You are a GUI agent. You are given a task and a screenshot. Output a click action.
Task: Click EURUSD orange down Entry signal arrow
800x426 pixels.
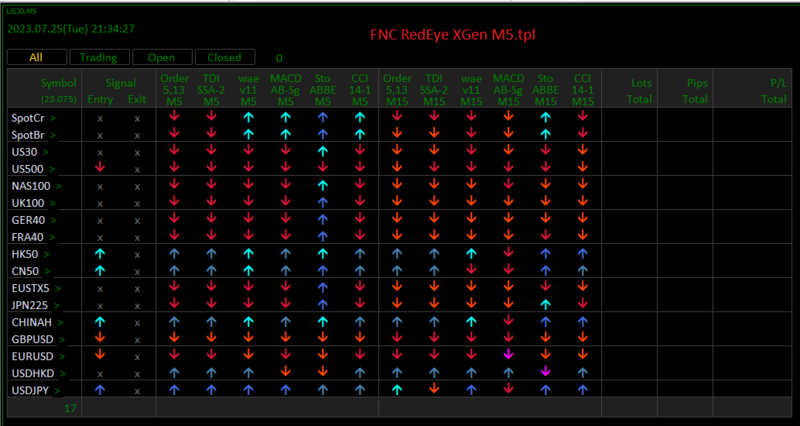pos(100,354)
